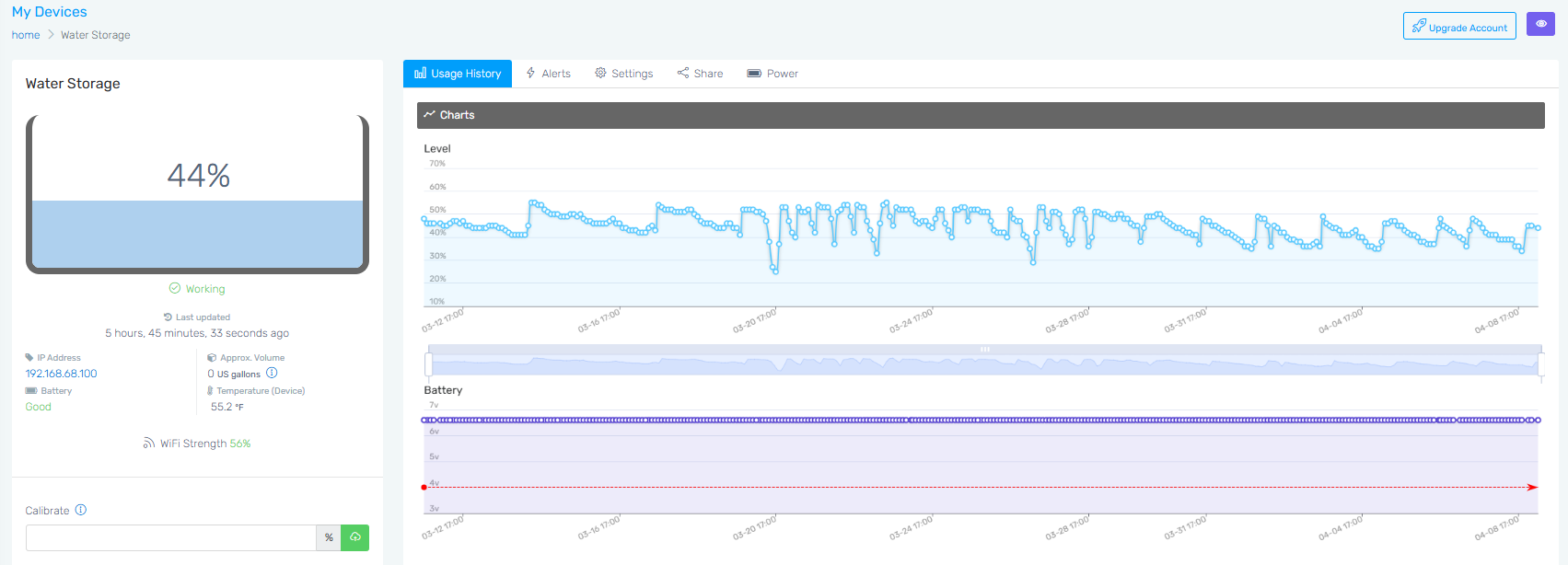Open the My Devices heading link
The image size is (1568, 565).
pyautogui.click(x=50, y=12)
